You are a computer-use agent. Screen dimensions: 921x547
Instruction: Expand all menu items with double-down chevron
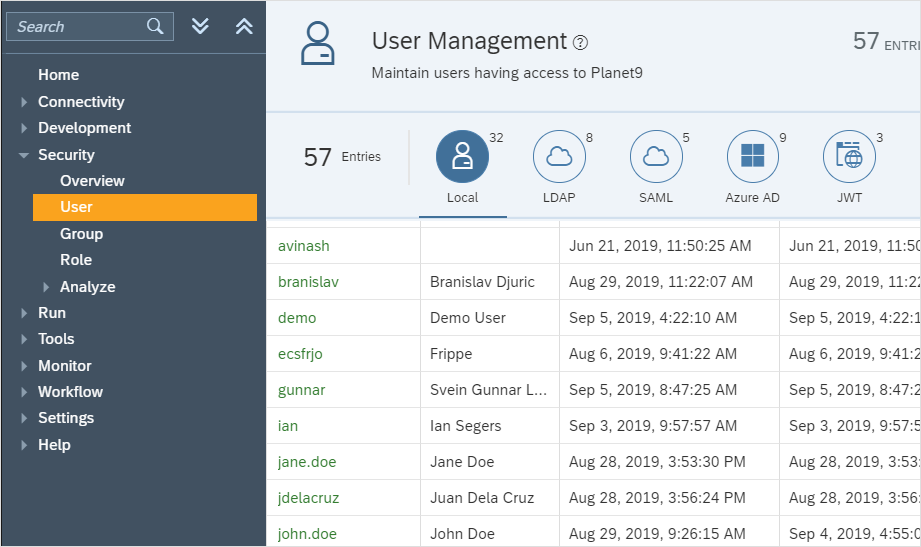point(200,27)
